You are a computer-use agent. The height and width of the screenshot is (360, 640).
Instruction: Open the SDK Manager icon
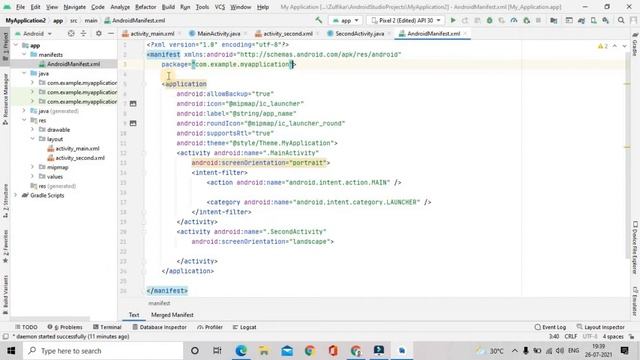click(x=606, y=20)
